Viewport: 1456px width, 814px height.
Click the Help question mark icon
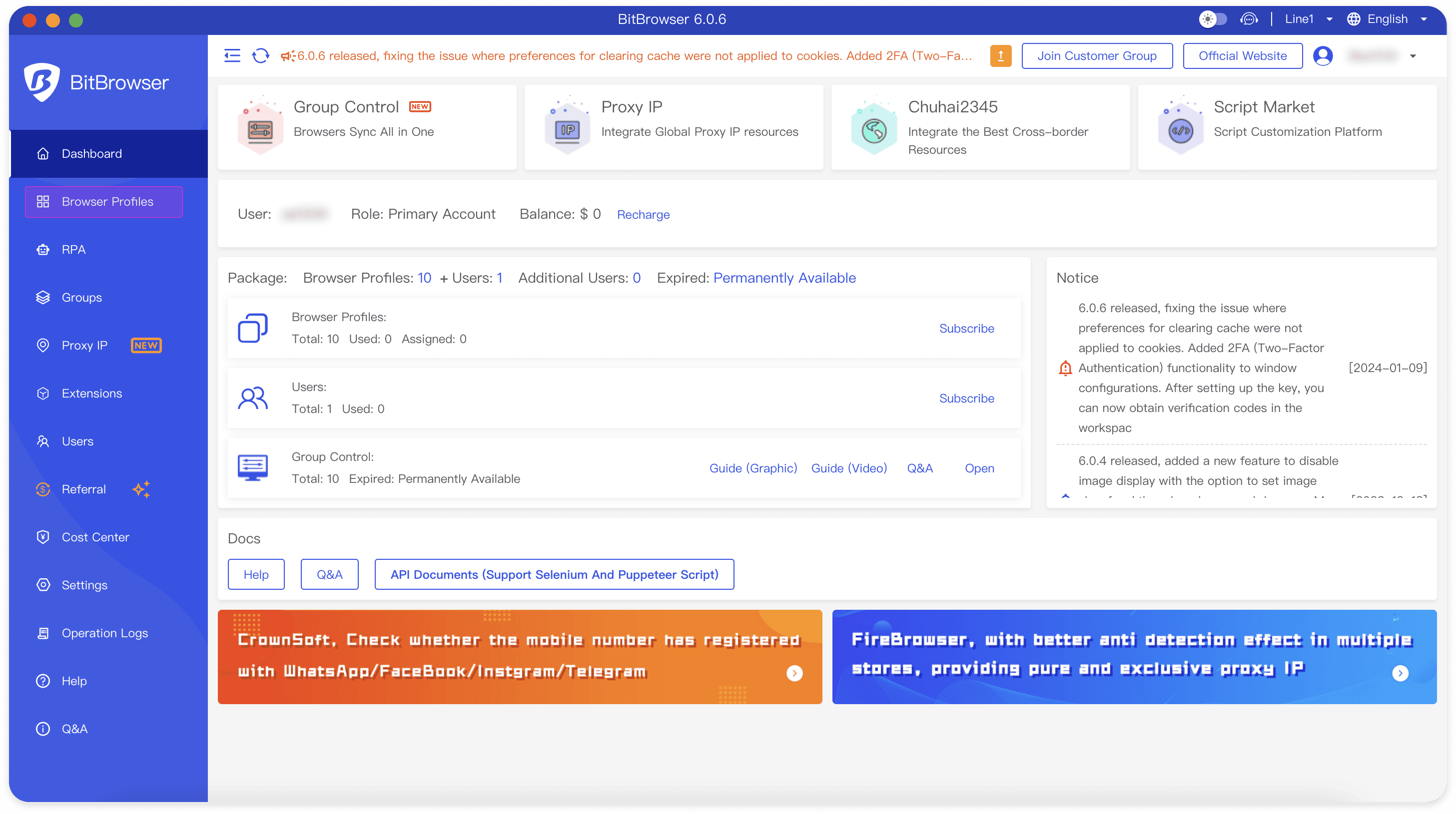pos(43,681)
